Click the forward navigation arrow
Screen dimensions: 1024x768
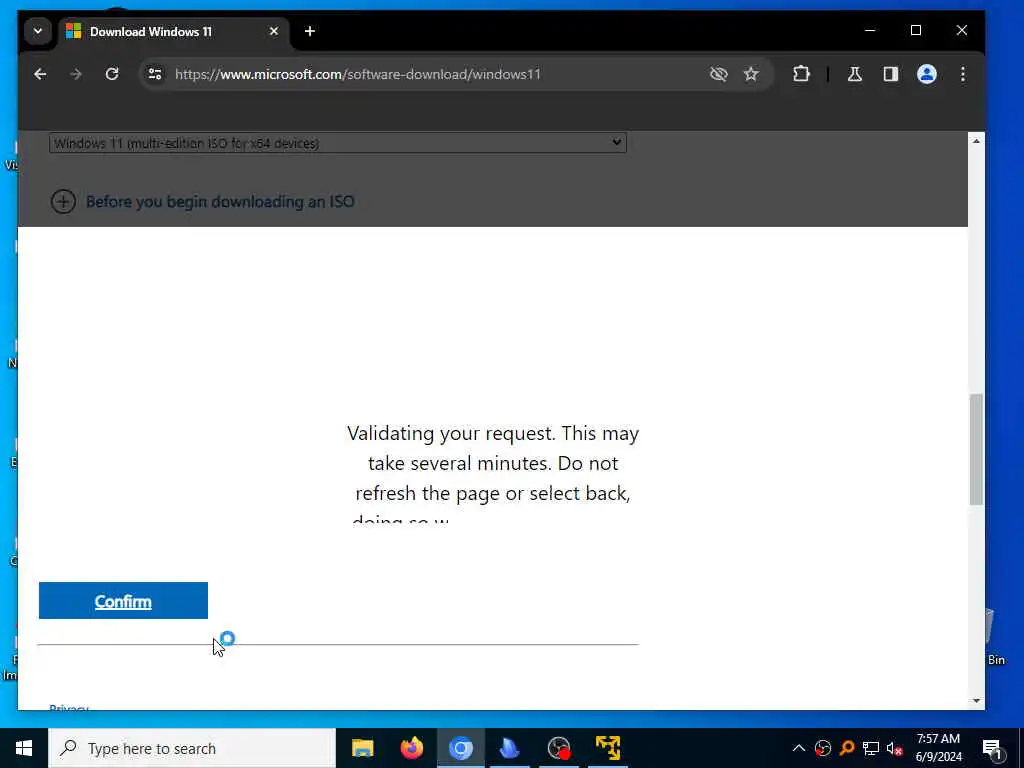click(76, 74)
